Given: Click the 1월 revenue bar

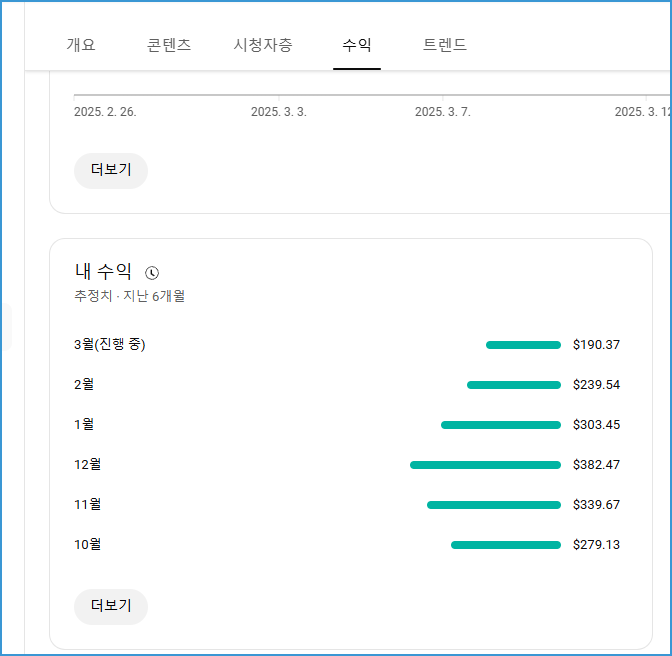Looking at the screenshot, I should (x=501, y=425).
